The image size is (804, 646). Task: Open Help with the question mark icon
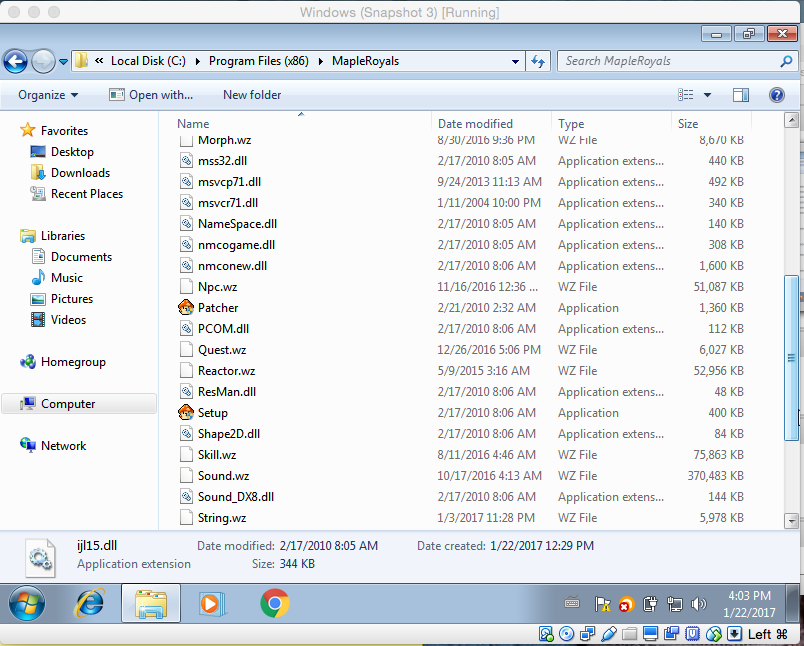[x=777, y=95]
